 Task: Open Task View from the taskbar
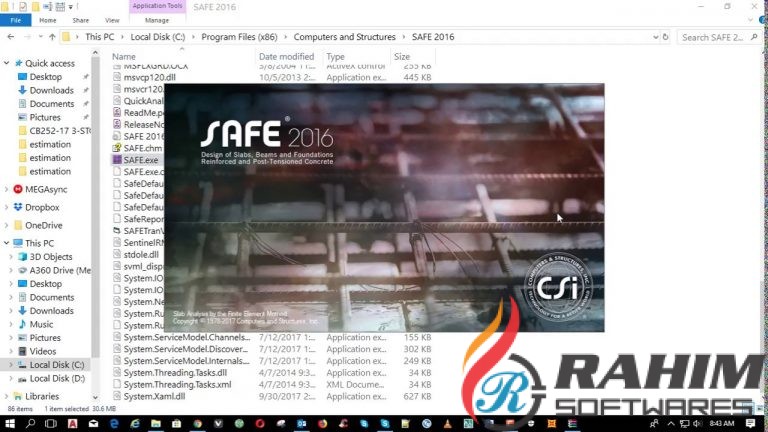[x=51, y=424]
